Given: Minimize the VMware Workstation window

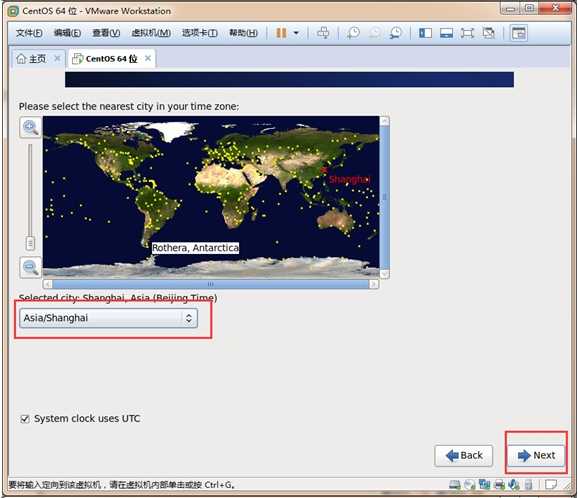Looking at the screenshot, I should tap(510, 8).
